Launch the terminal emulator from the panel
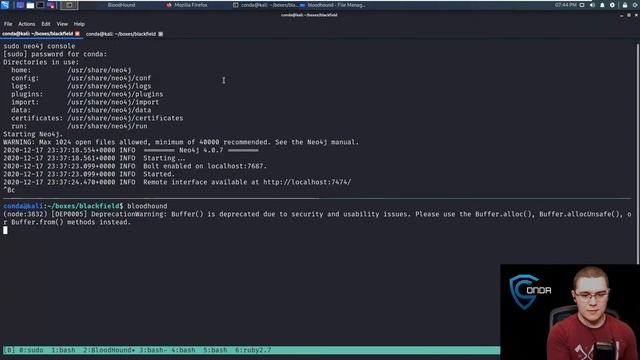The width and height of the screenshot is (640, 360). click(x=40, y=5)
